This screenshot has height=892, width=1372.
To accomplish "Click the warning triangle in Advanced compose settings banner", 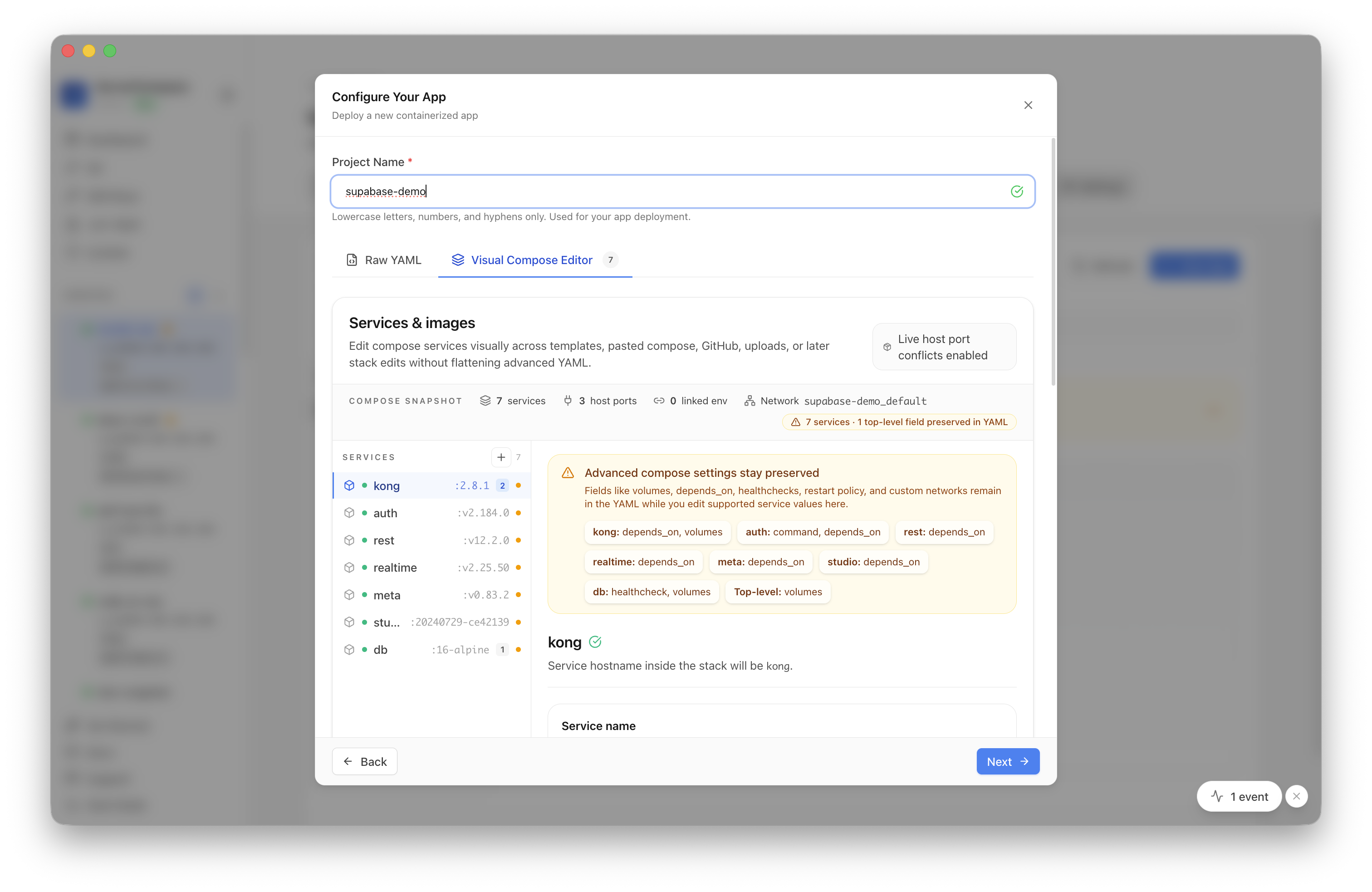I will [568, 473].
